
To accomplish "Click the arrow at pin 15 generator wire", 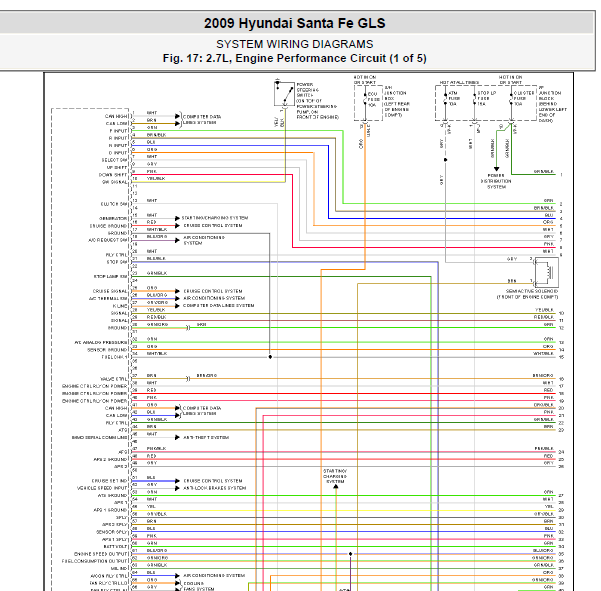I will (177, 218).
